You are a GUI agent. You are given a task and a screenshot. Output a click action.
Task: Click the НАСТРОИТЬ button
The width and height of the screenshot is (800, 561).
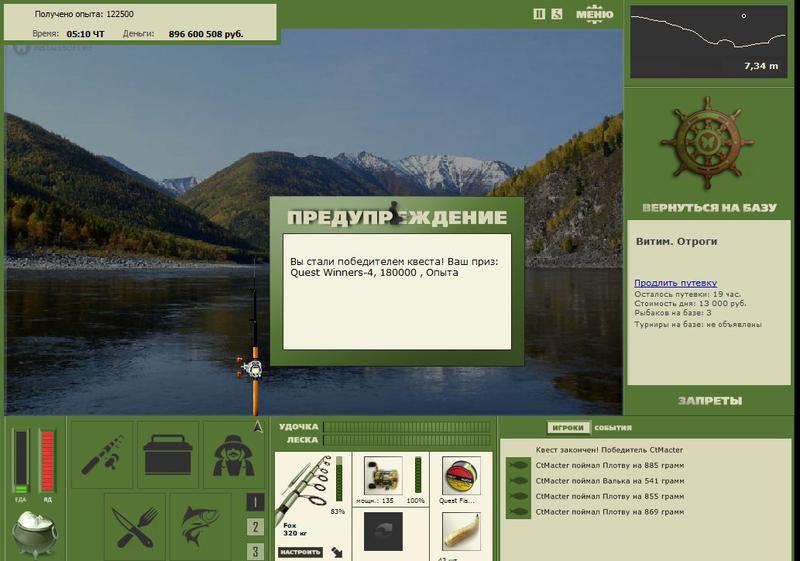pyautogui.click(x=301, y=552)
